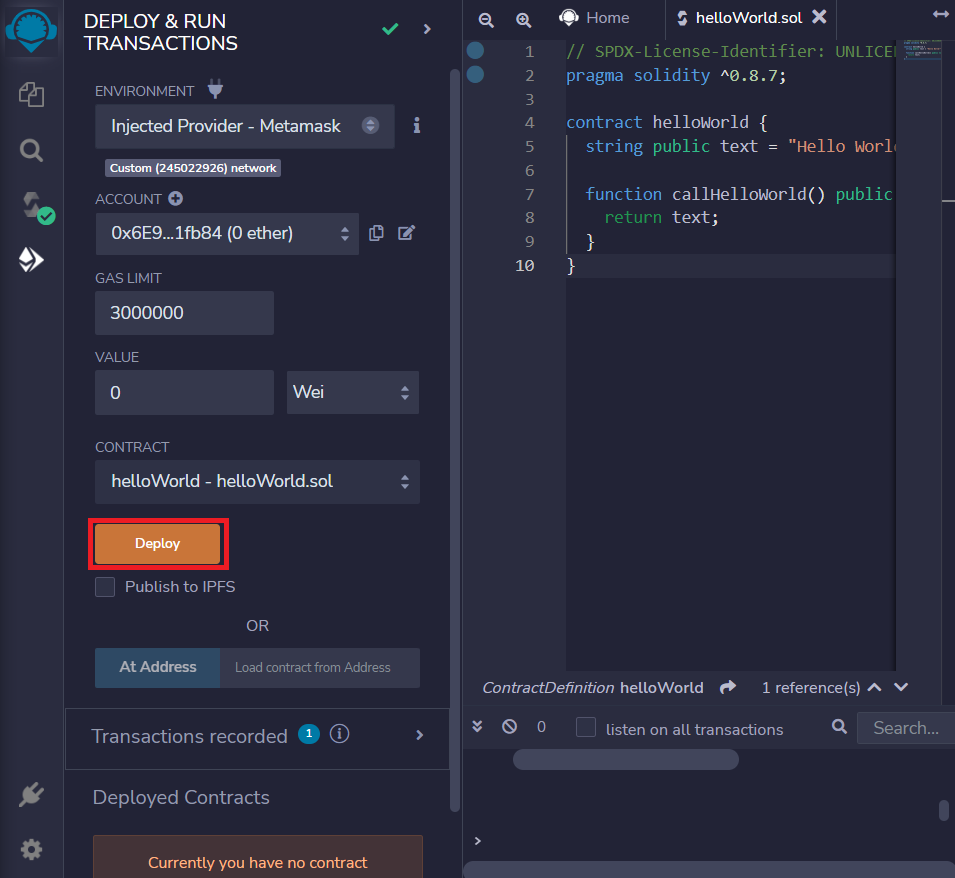Open the Account dropdown

[x=227, y=234]
